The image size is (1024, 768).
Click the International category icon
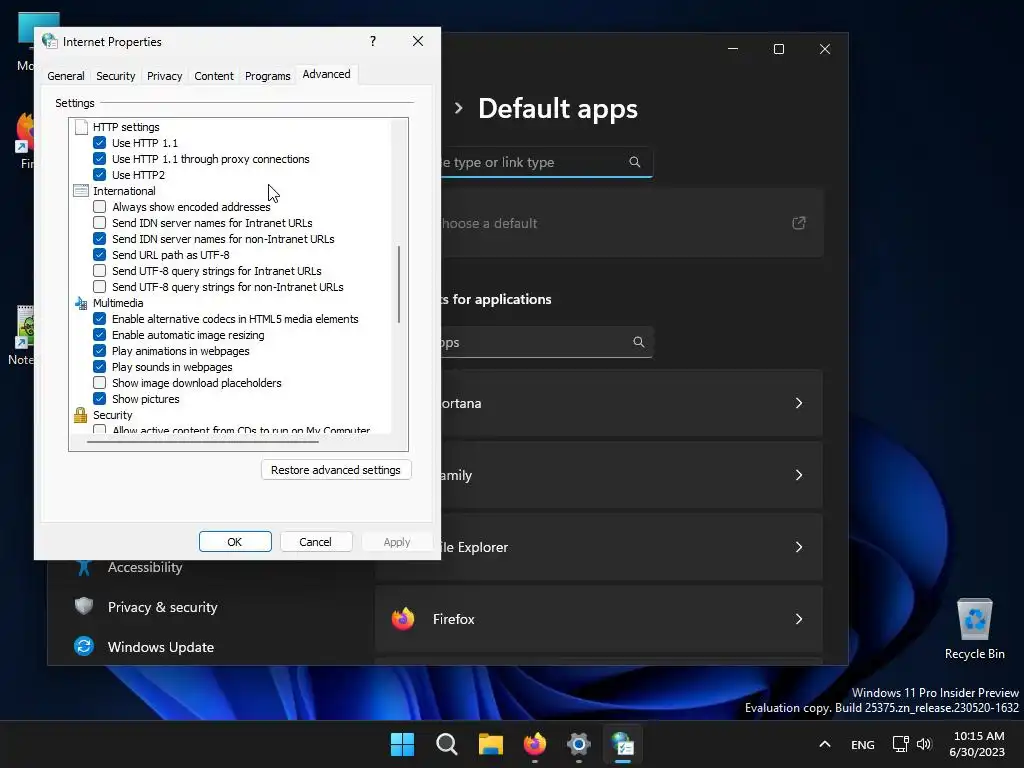point(81,191)
